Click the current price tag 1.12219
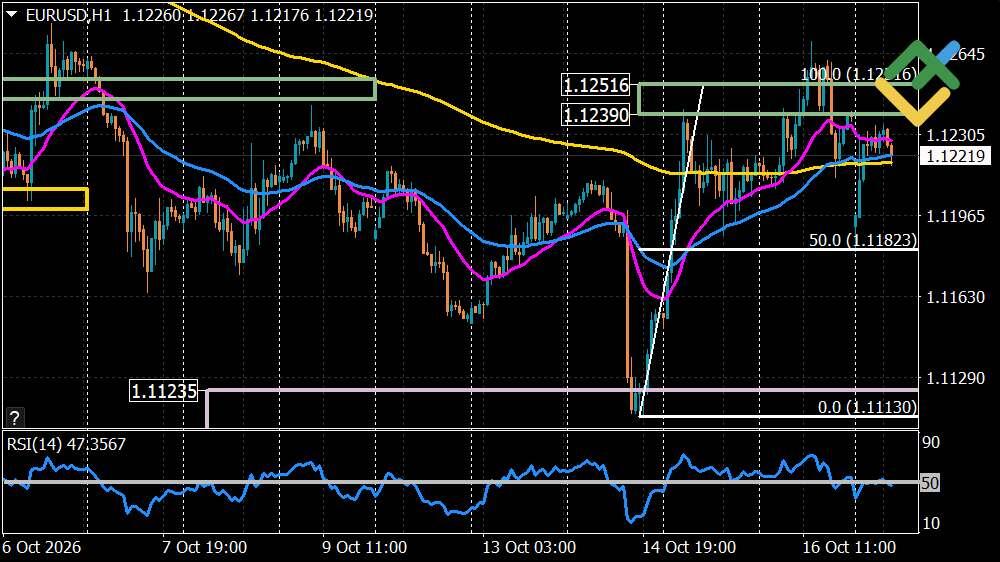 tap(955, 156)
